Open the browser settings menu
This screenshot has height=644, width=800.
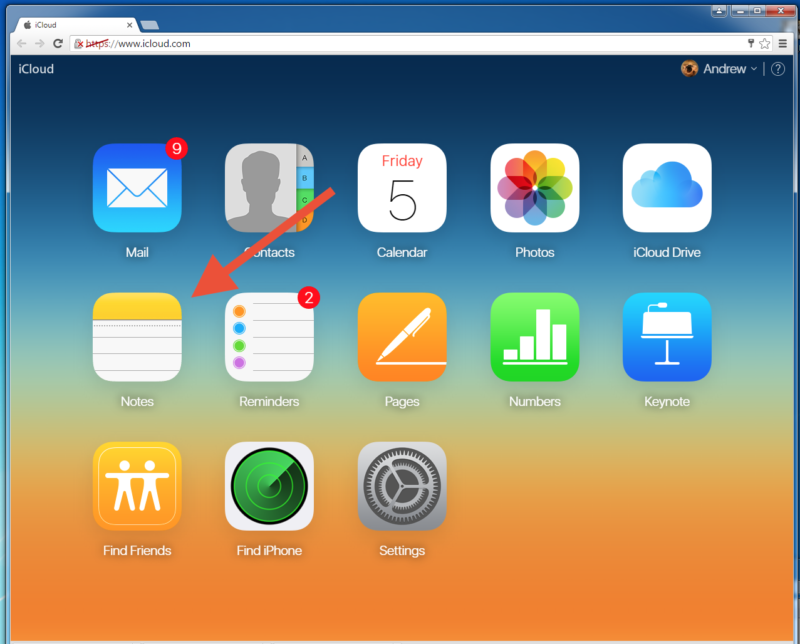783,43
